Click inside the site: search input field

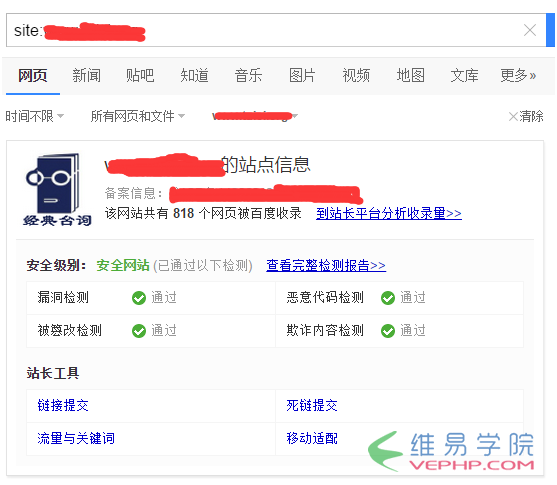pyautogui.click(x=276, y=30)
